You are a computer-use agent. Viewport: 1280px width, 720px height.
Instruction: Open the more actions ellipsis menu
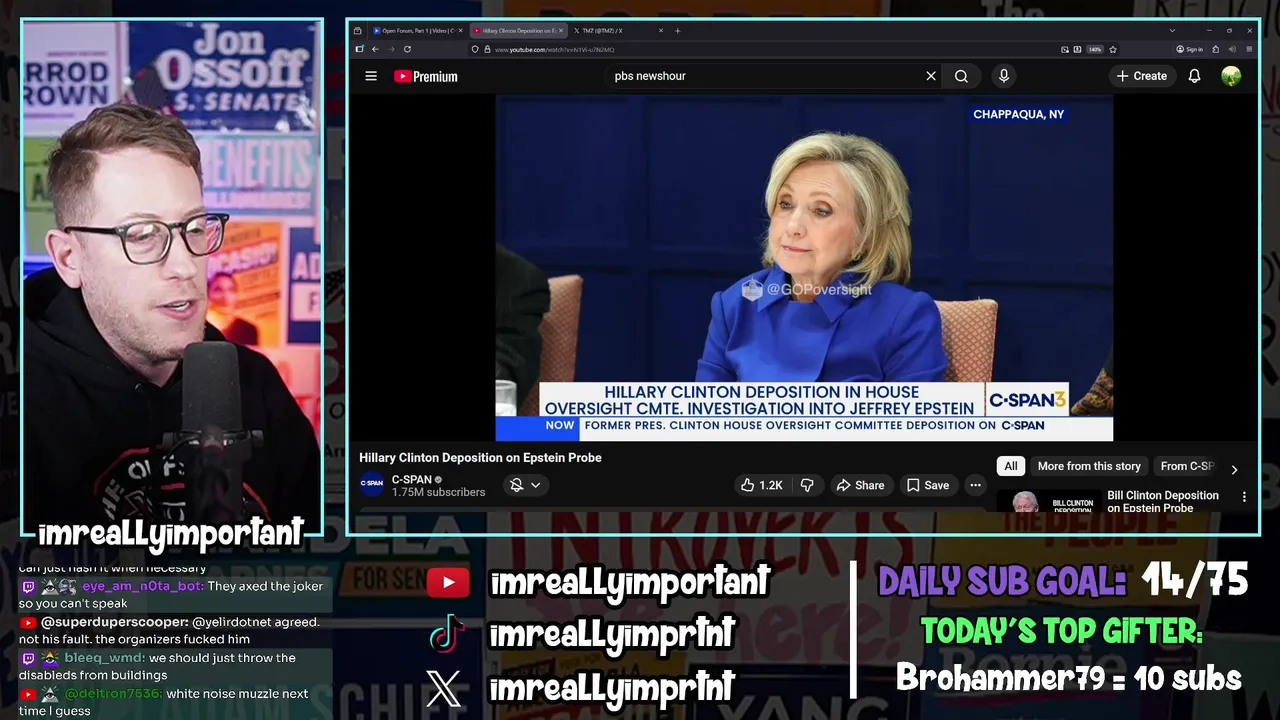975,485
